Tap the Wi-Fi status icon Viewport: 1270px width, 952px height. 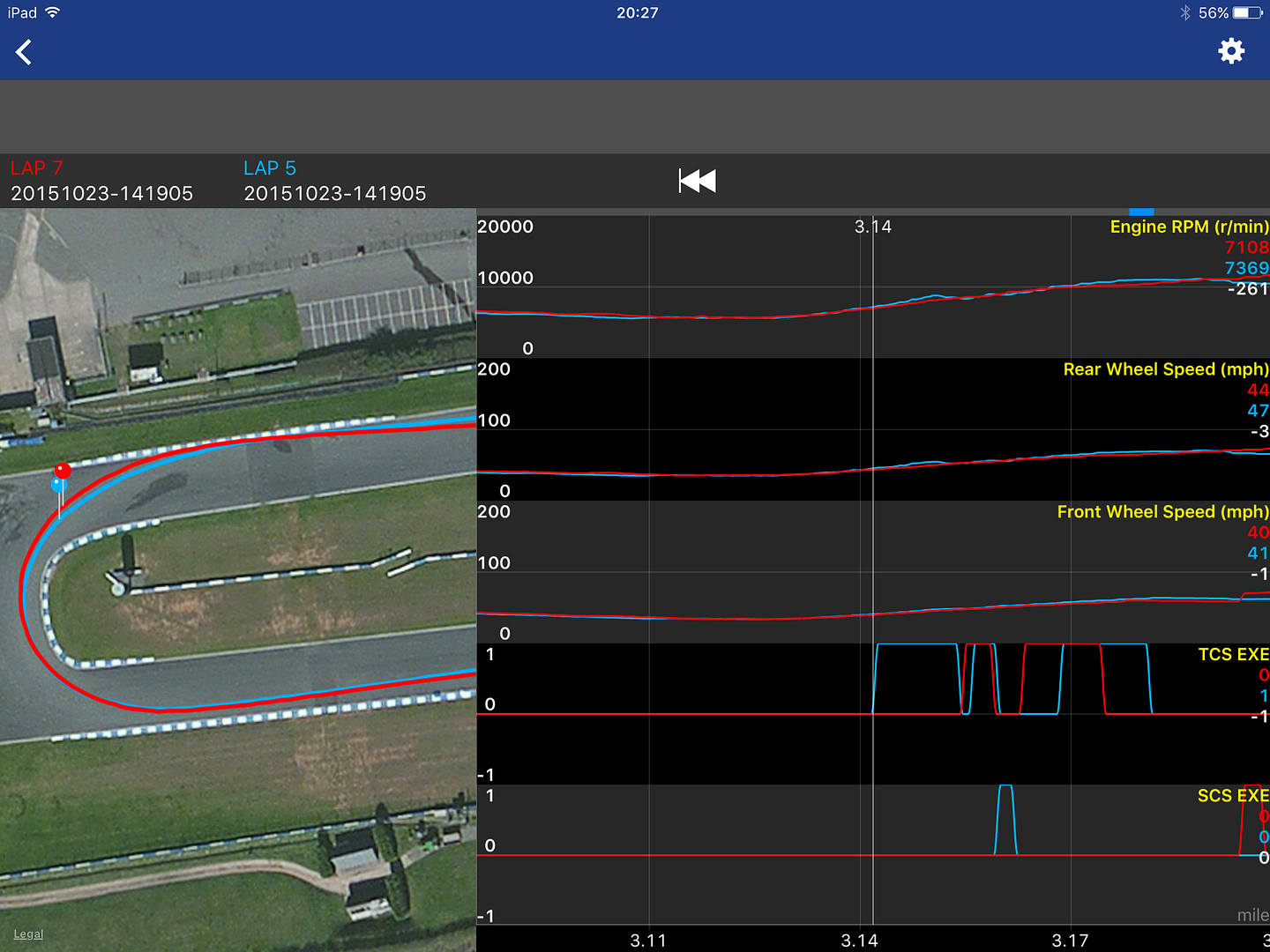[x=53, y=12]
